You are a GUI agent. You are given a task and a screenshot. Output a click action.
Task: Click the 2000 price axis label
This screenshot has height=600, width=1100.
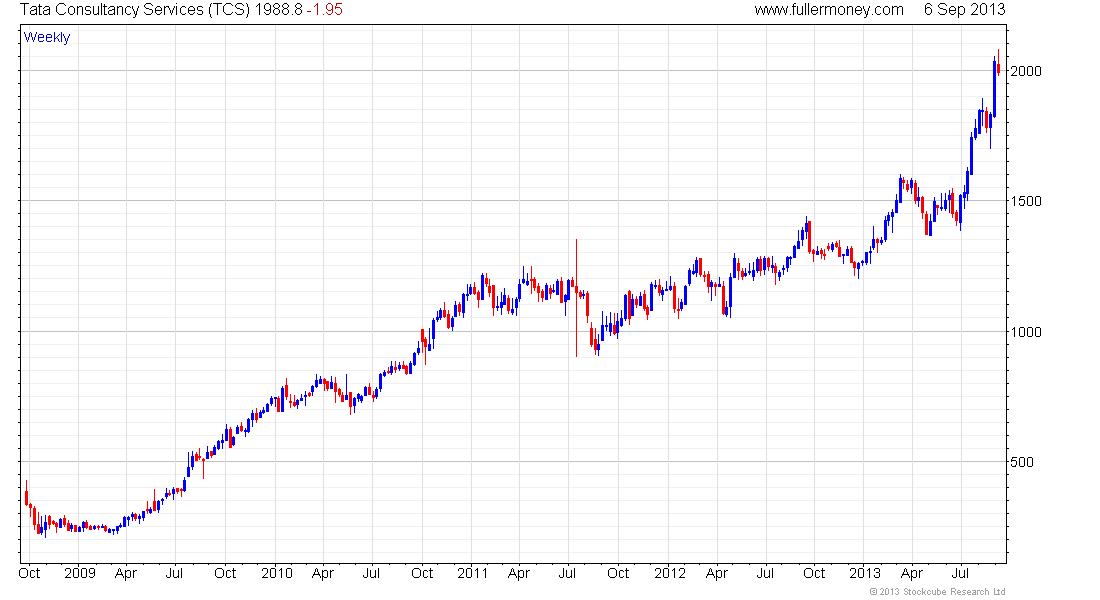click(1026, 71)
